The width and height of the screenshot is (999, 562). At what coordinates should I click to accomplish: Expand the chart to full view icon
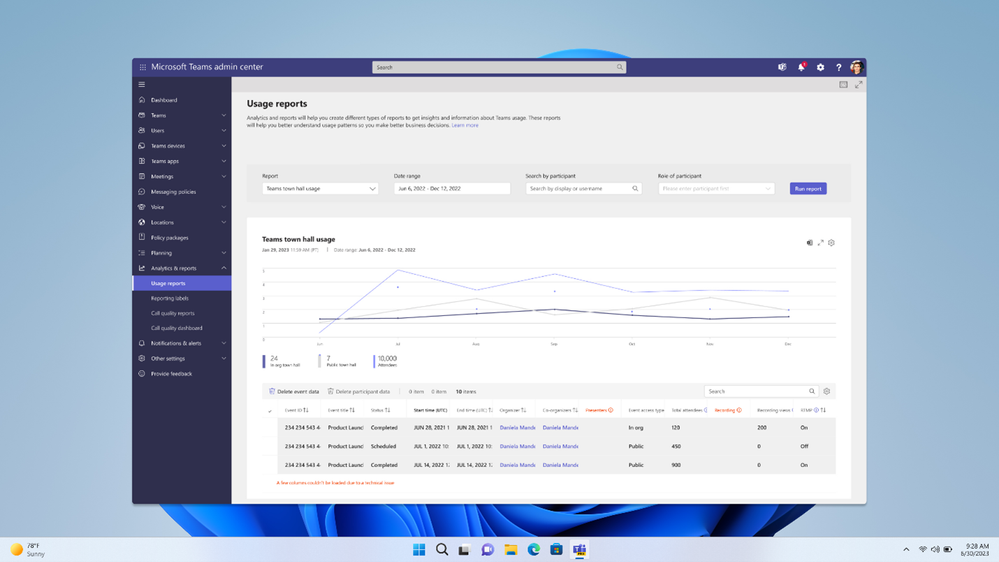pyautogui.click(x=821, y=243)
